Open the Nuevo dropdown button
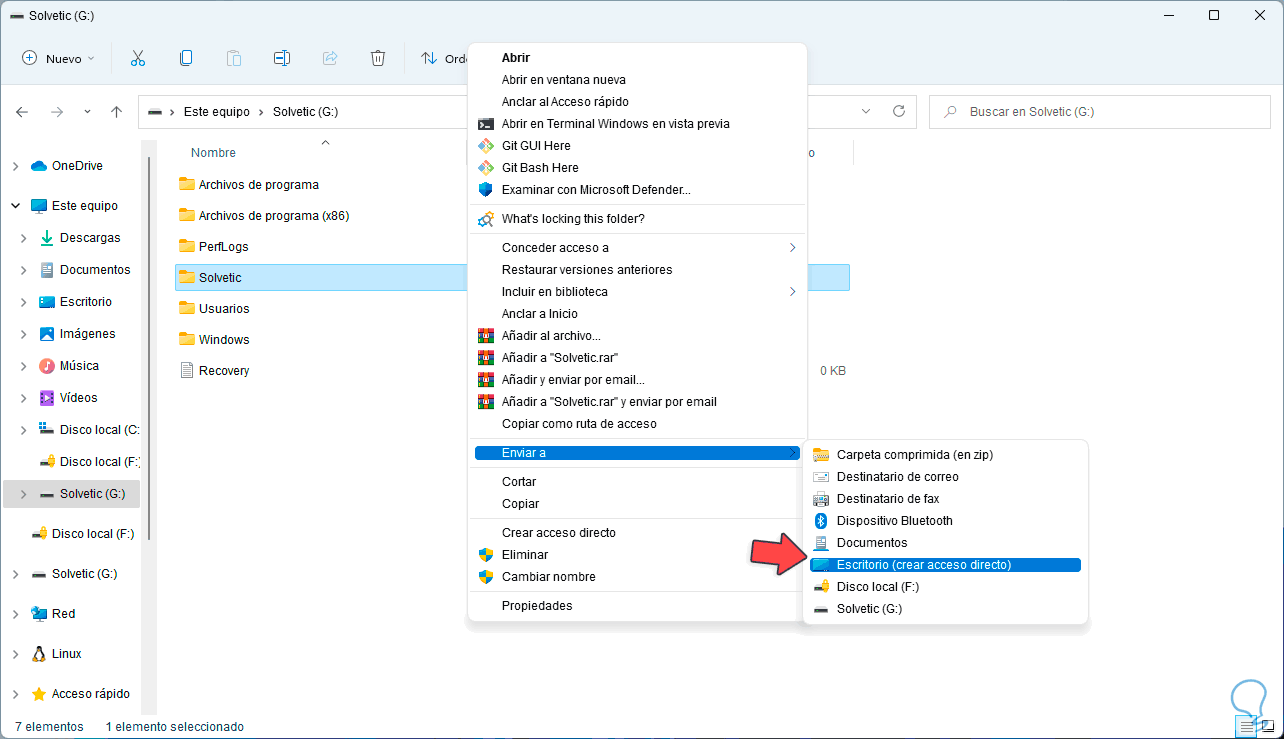 (x=58, y=58)
